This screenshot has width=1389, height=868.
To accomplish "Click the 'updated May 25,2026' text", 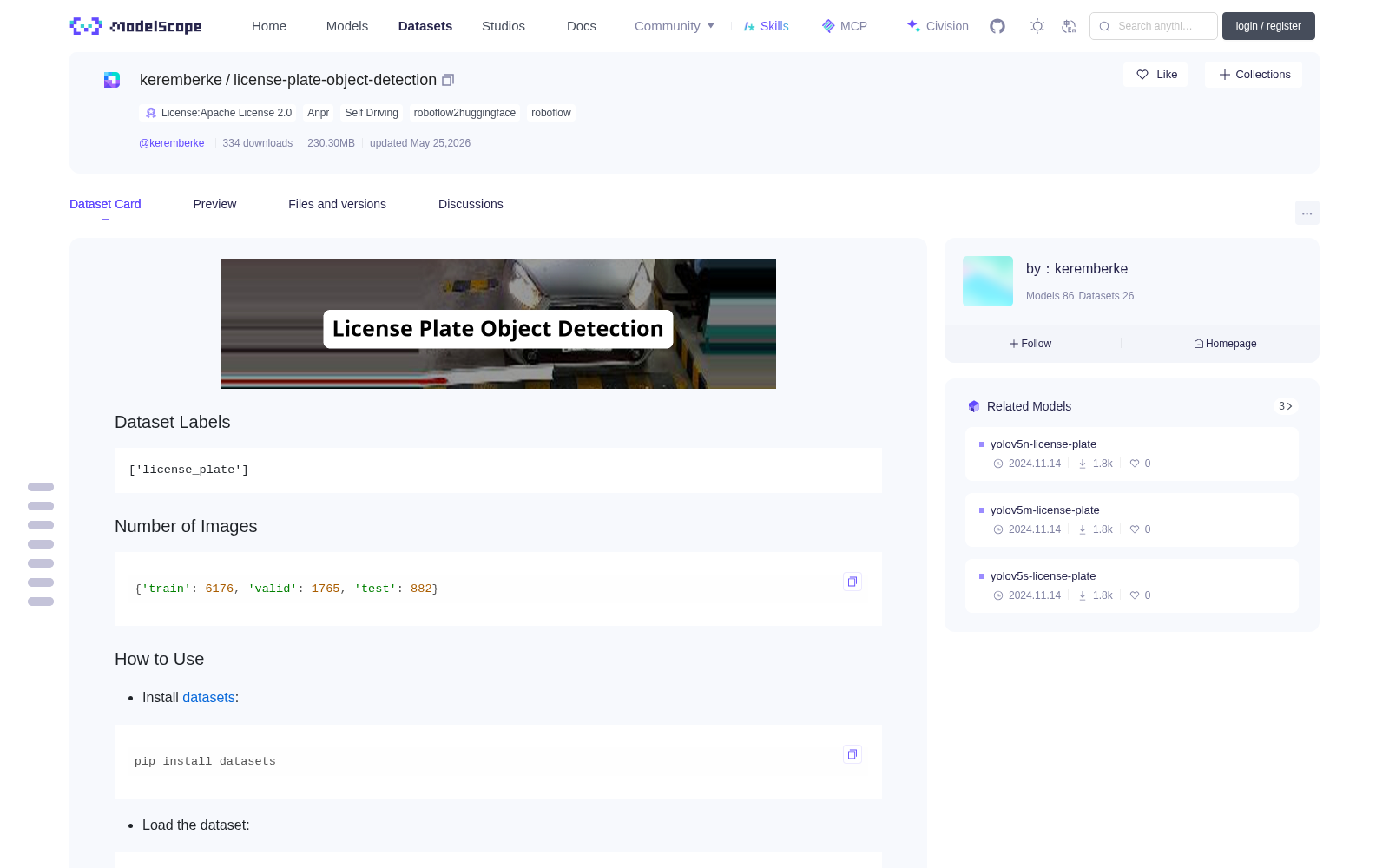I will pyautogui.click(x=420, y=143).
